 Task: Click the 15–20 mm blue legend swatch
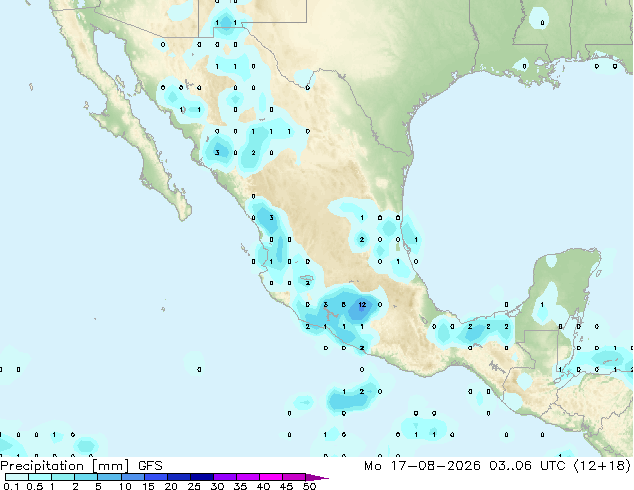point(155,477)
